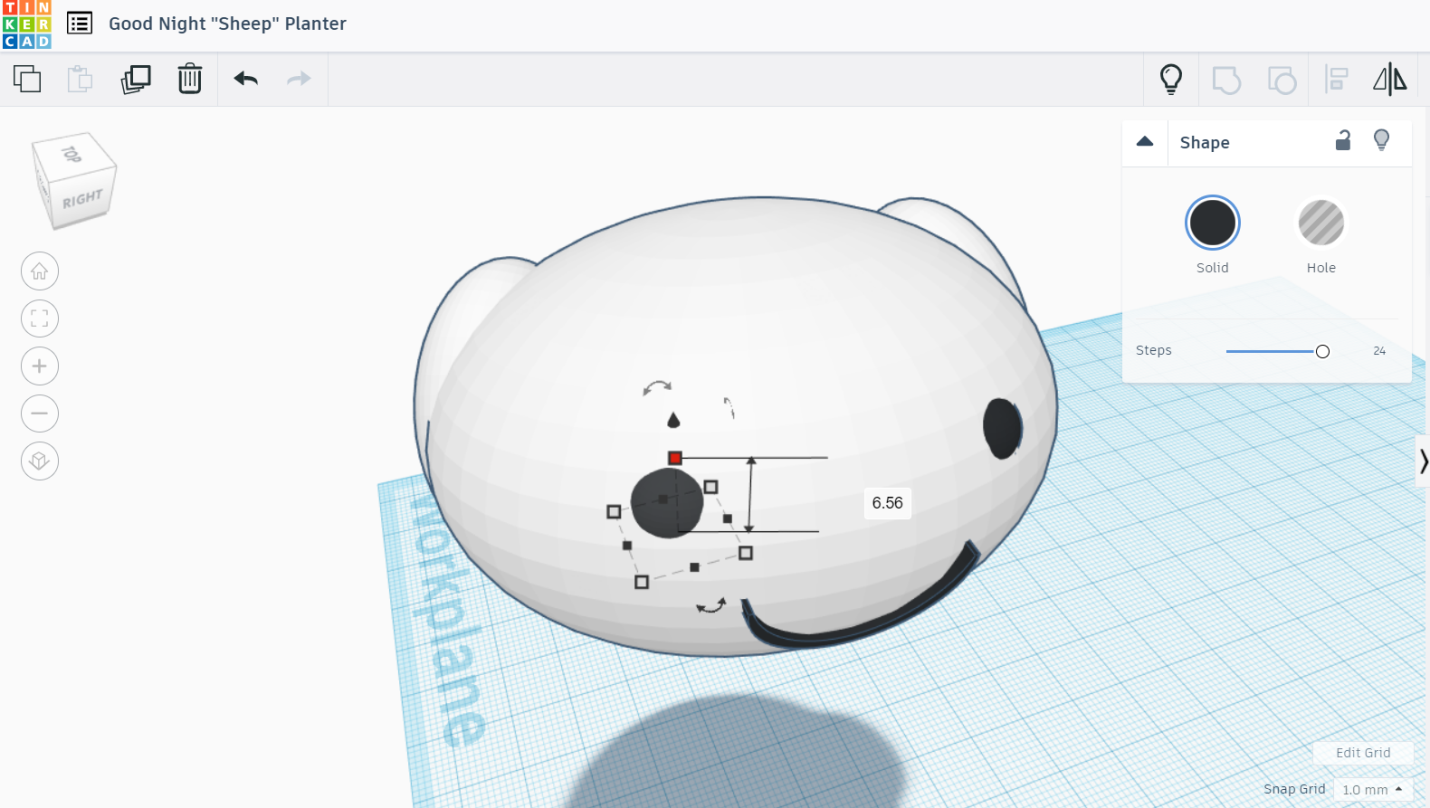Zoom in on the workplane
This screenshot has height=808, width=1430.
point(40,366)
